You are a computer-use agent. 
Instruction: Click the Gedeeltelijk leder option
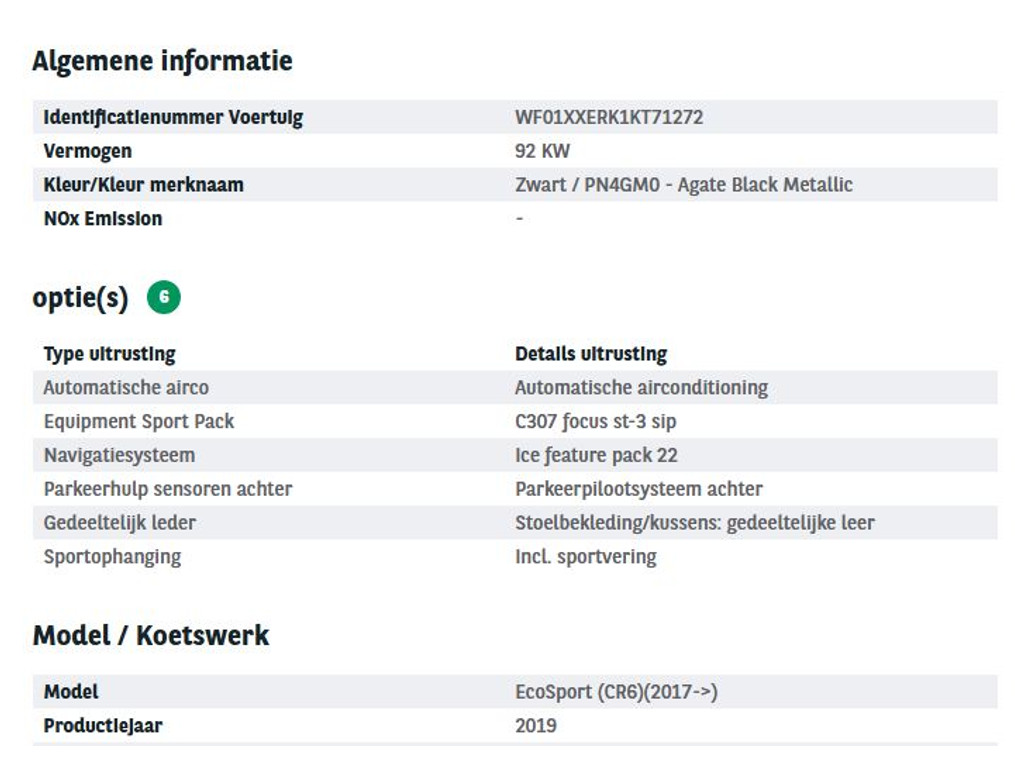point(120,523)
